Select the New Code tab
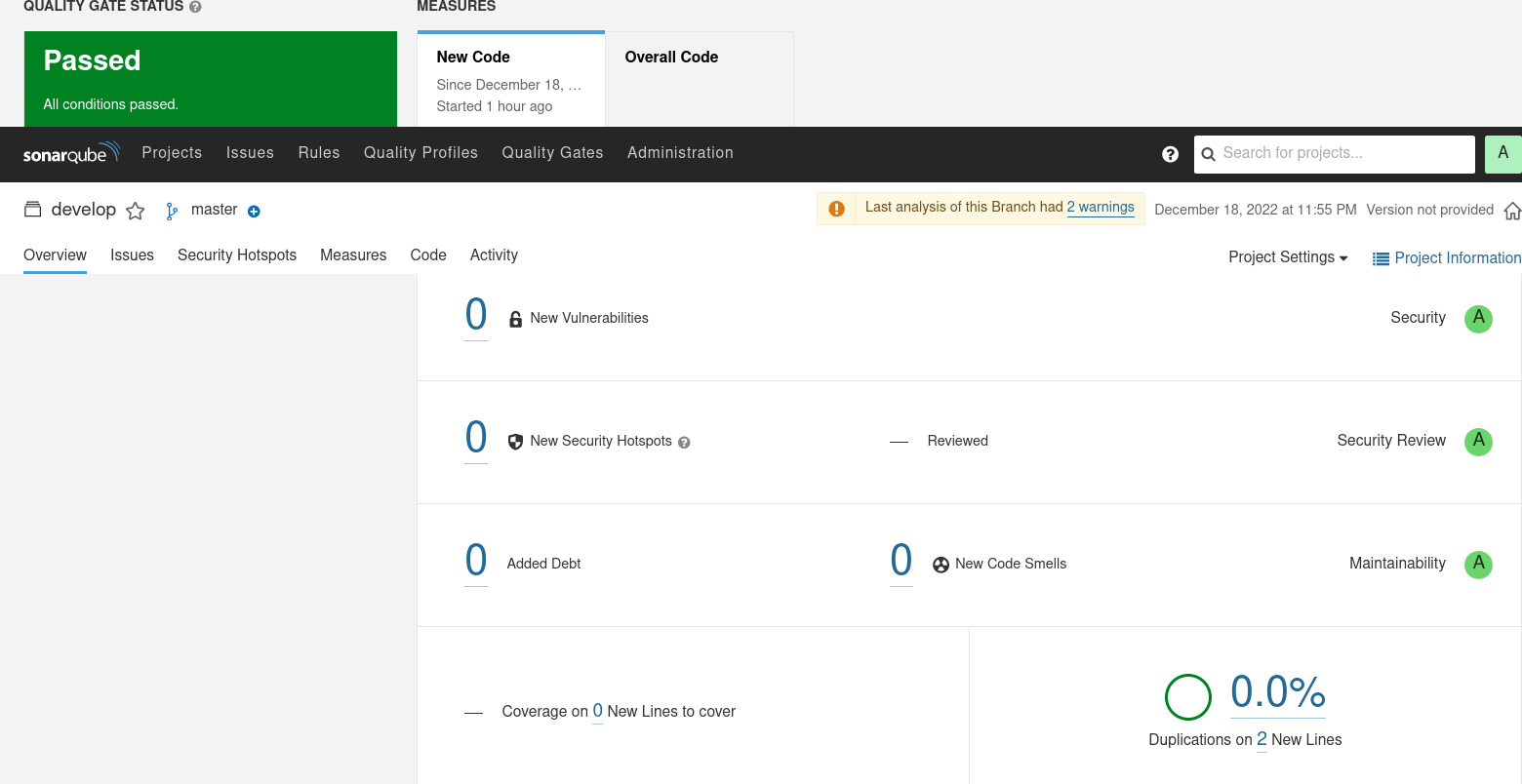The width and height of the screenshot is (1522, 784). (x=511, y=79)
